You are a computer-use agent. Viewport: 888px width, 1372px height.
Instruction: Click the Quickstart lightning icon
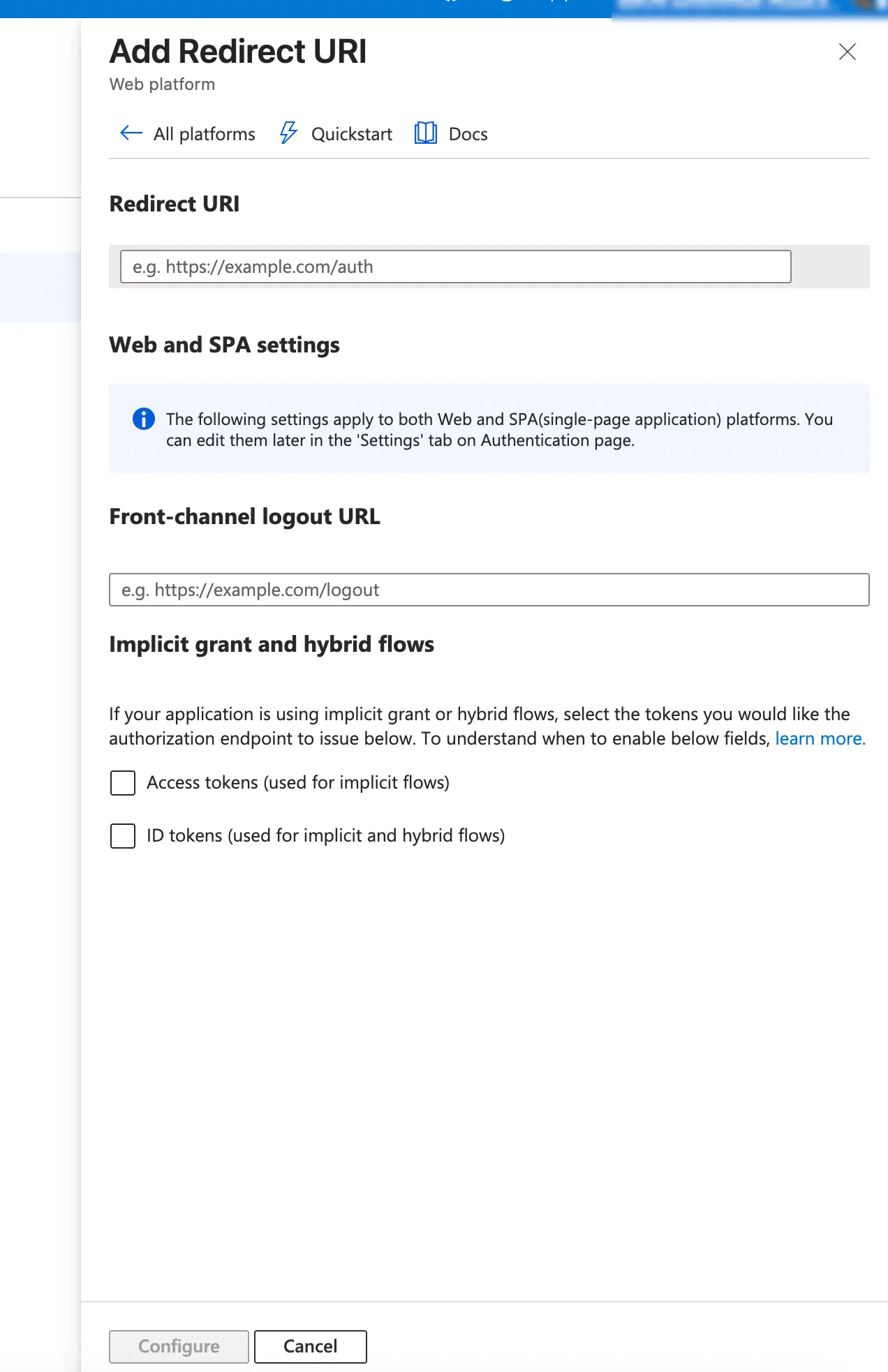(288, 133)
